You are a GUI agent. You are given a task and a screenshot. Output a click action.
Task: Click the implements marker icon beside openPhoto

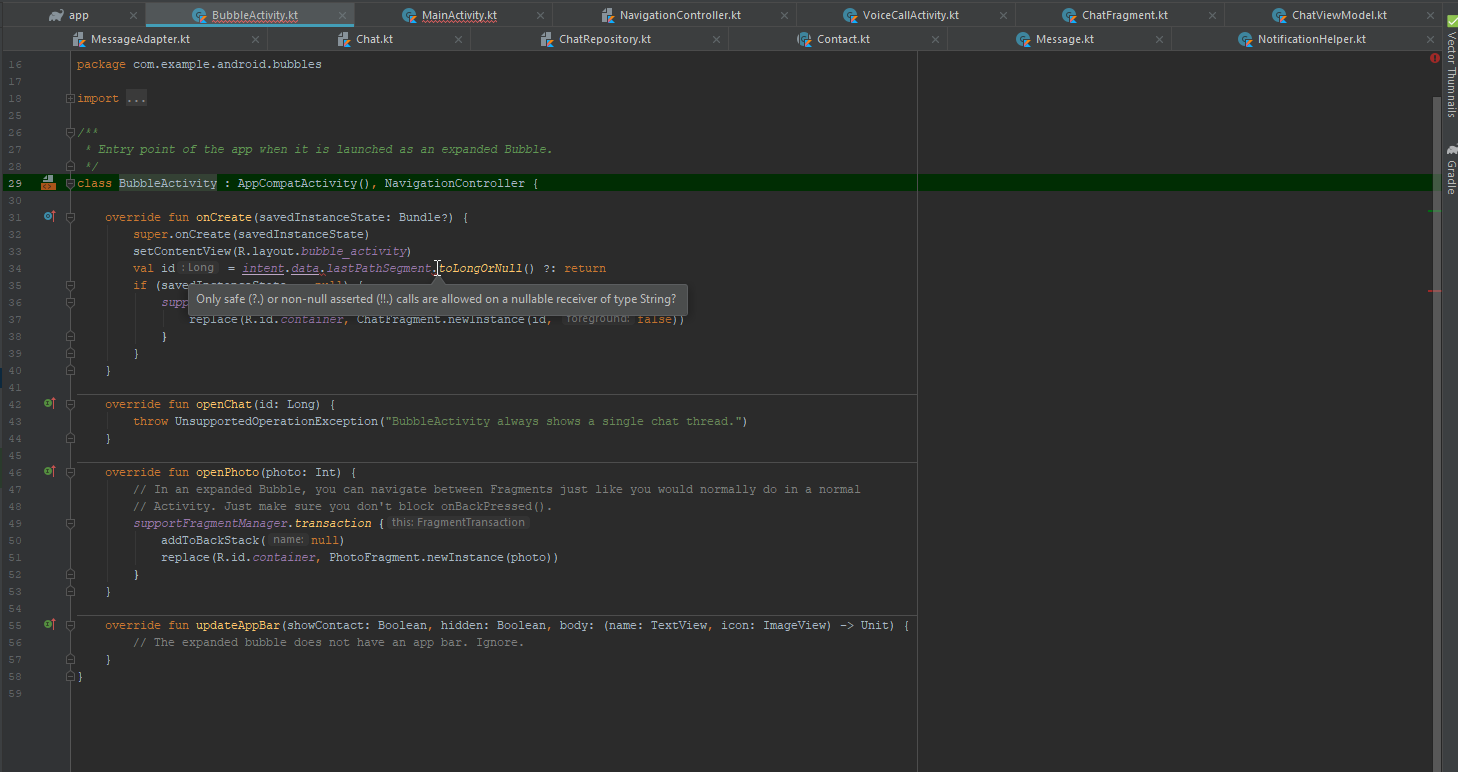tap(48, 471)
